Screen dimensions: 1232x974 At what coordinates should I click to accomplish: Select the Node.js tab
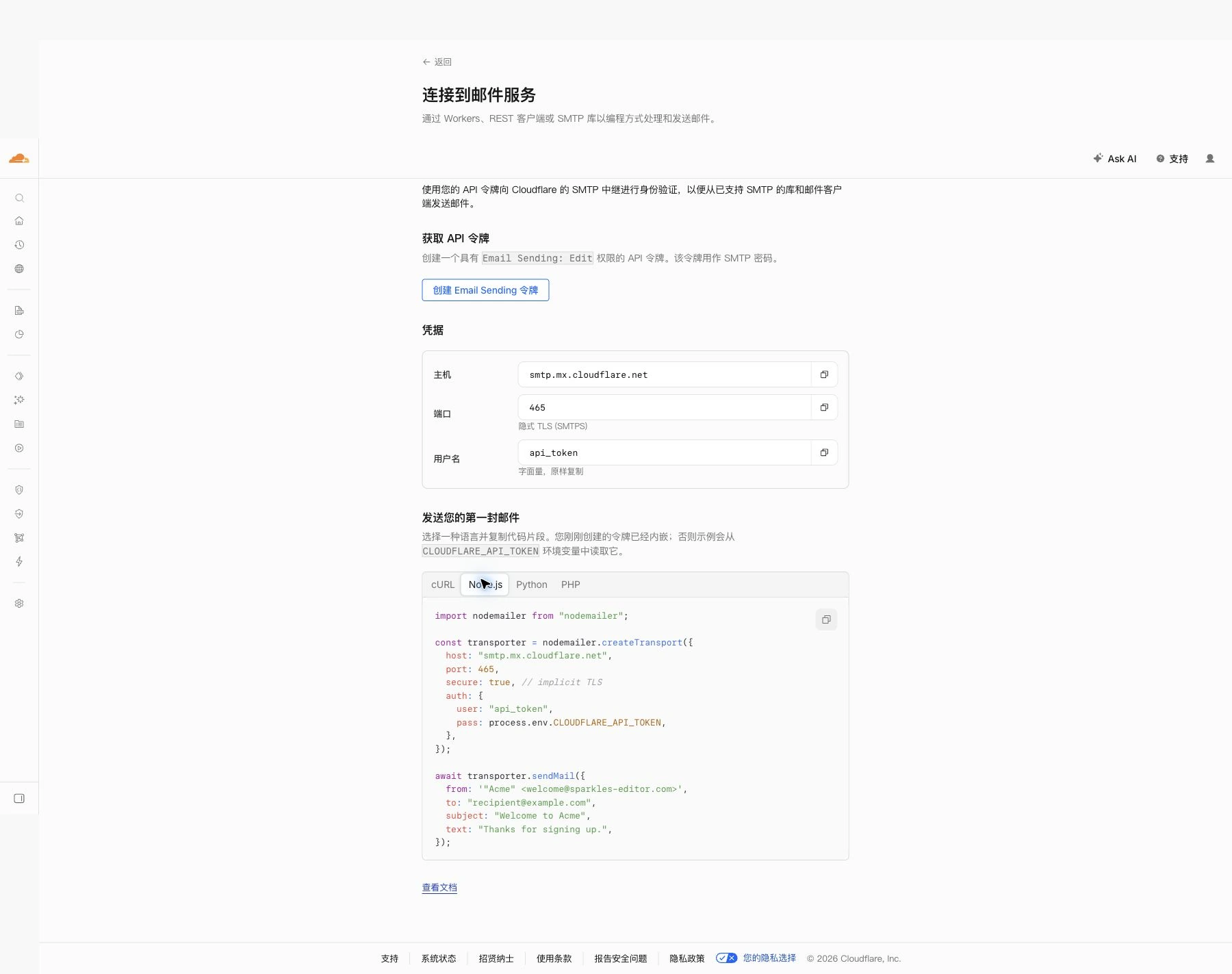tap(485, 585)
